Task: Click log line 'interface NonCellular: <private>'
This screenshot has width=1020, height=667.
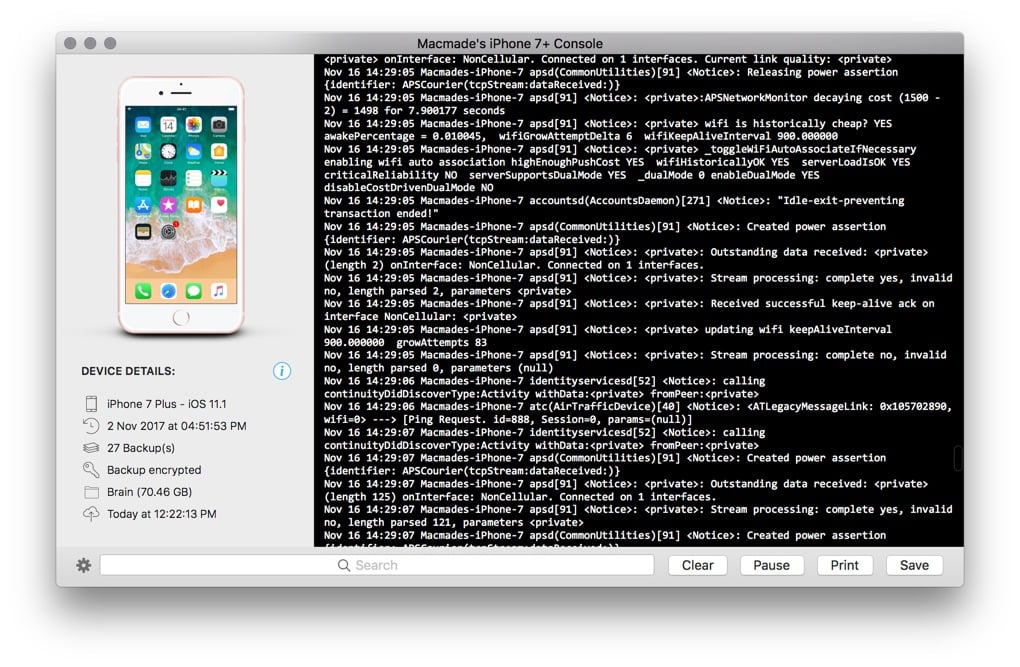Action: 420,317
